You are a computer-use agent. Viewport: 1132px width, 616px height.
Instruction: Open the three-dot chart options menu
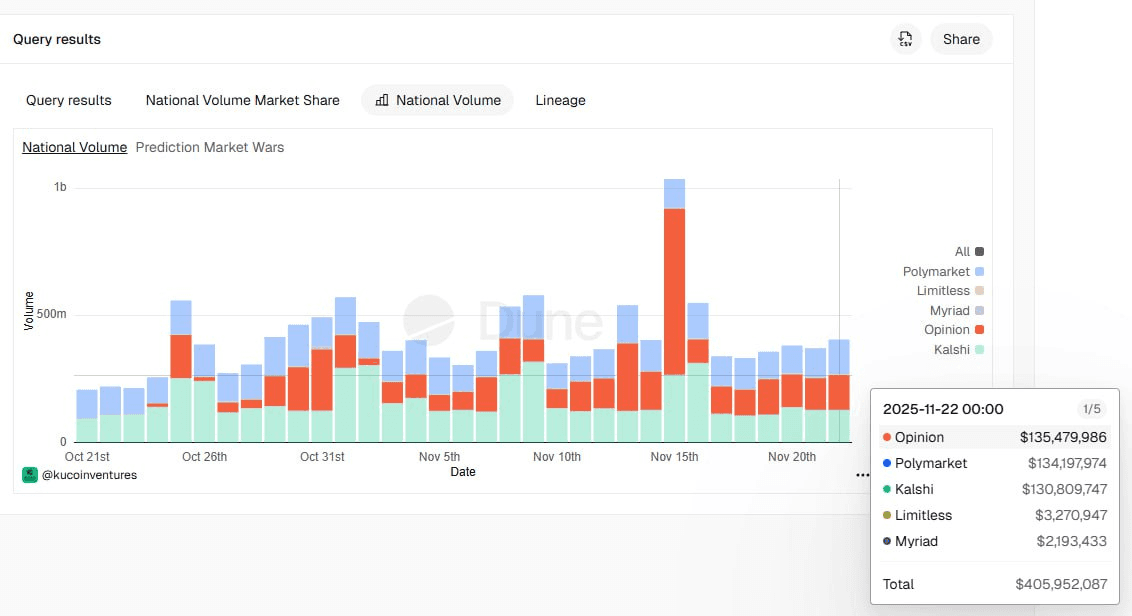click(862, 476)
